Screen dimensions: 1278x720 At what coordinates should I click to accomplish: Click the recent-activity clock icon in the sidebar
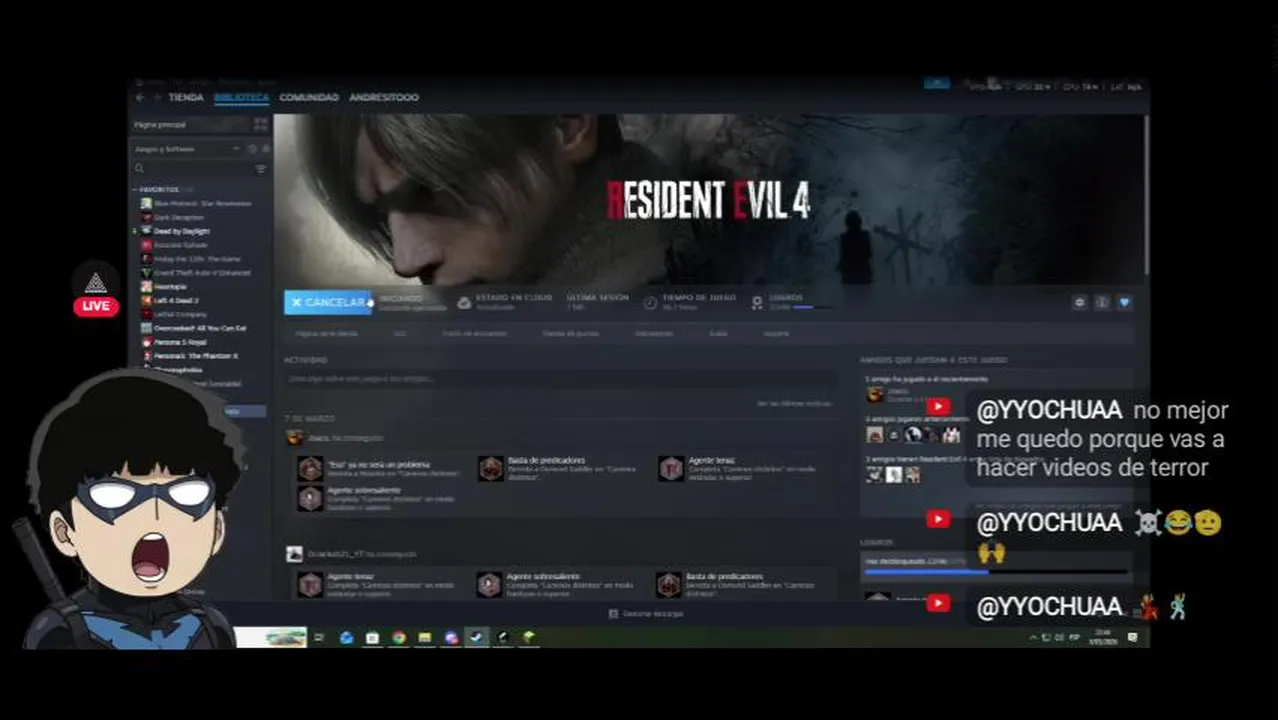tap(253, 149)
